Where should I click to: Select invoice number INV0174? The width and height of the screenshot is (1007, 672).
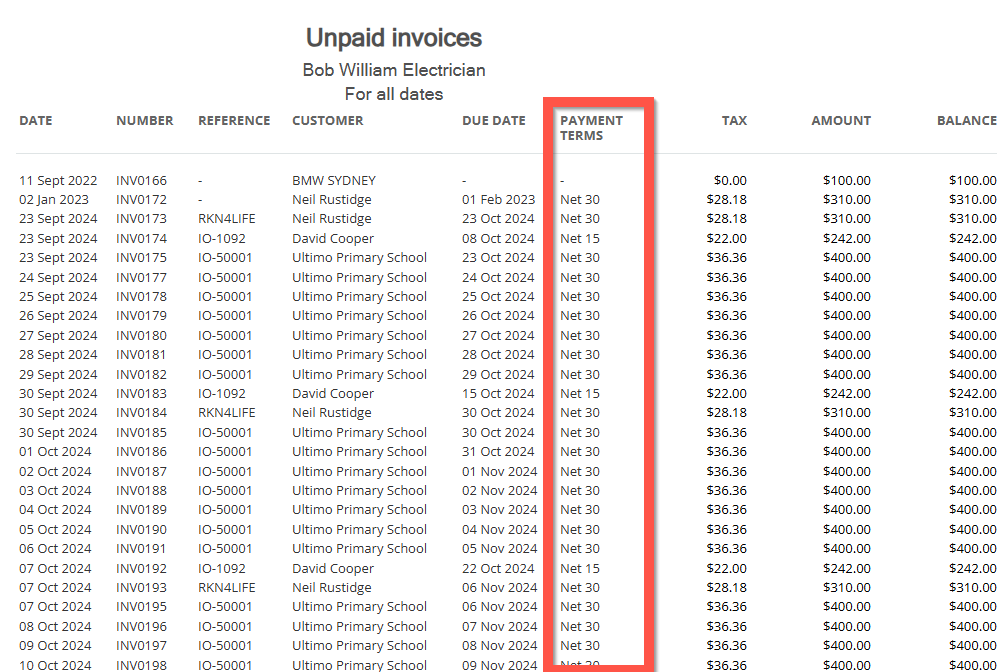tap(141, 238)
